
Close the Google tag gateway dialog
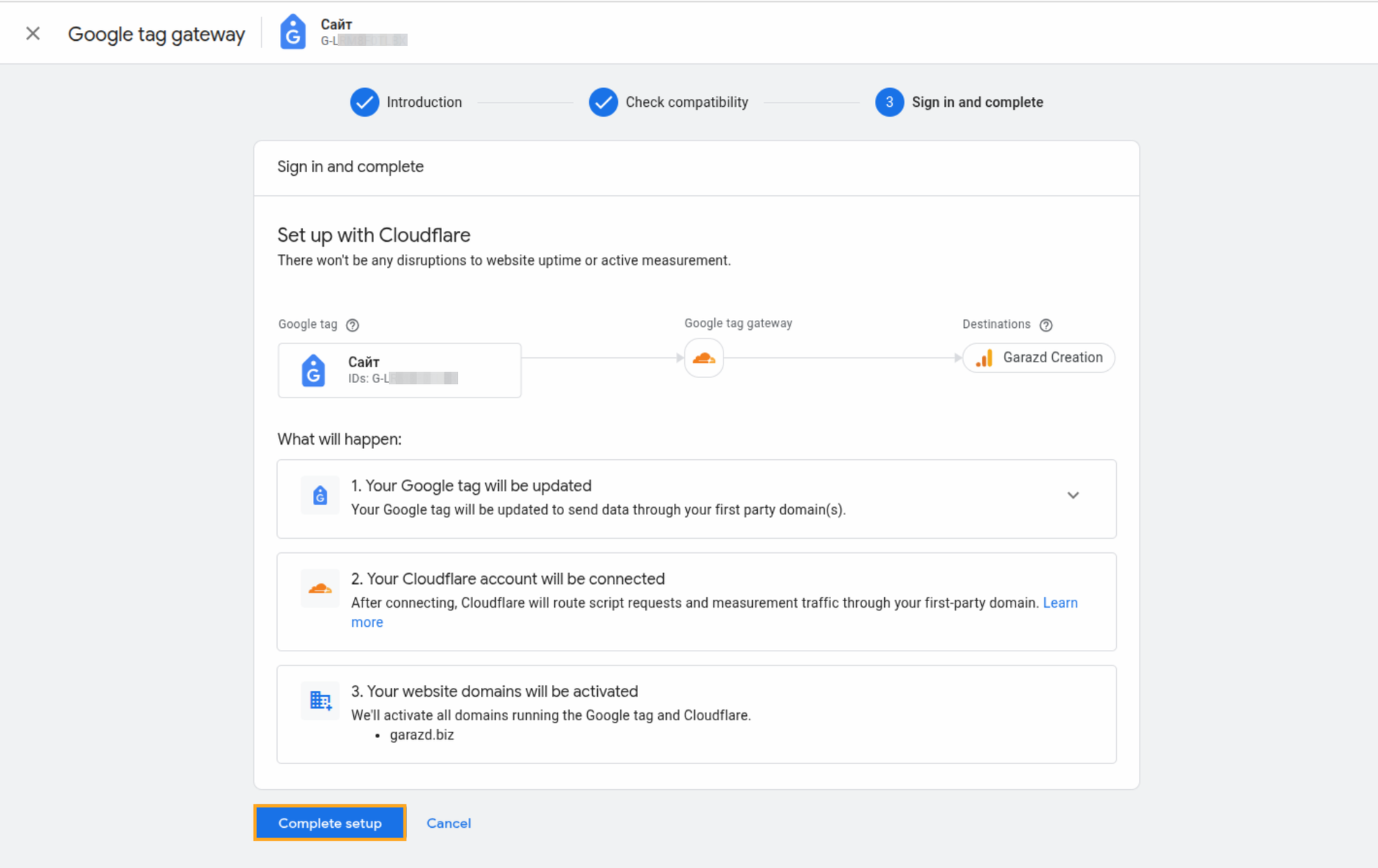click(x=32, y=34)
